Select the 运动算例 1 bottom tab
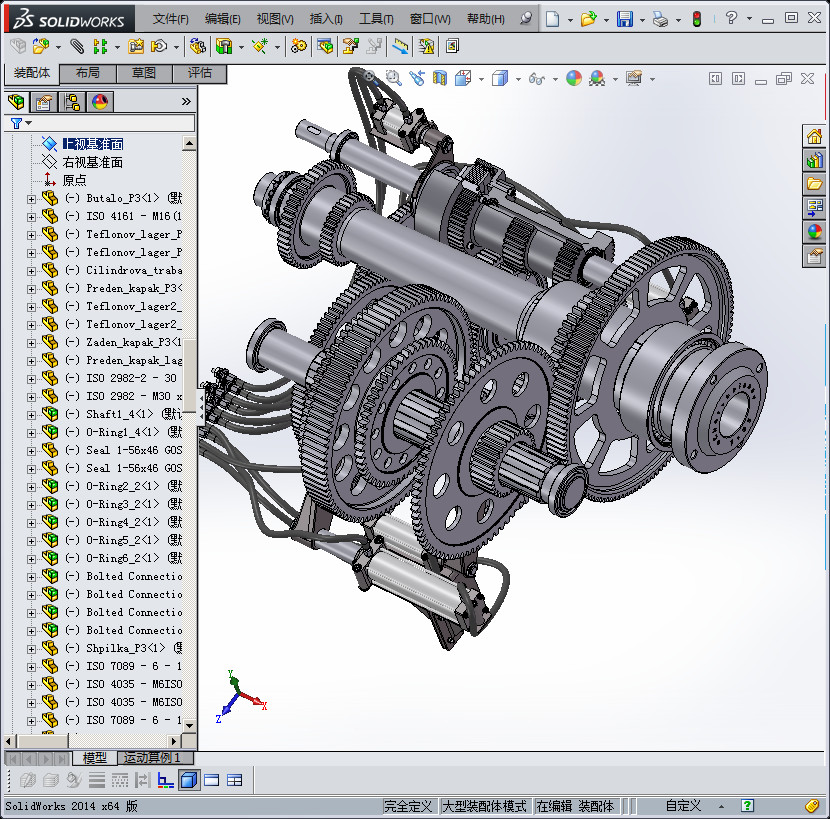The width and height of the screenshot is (830, 819). click(150, 758)
